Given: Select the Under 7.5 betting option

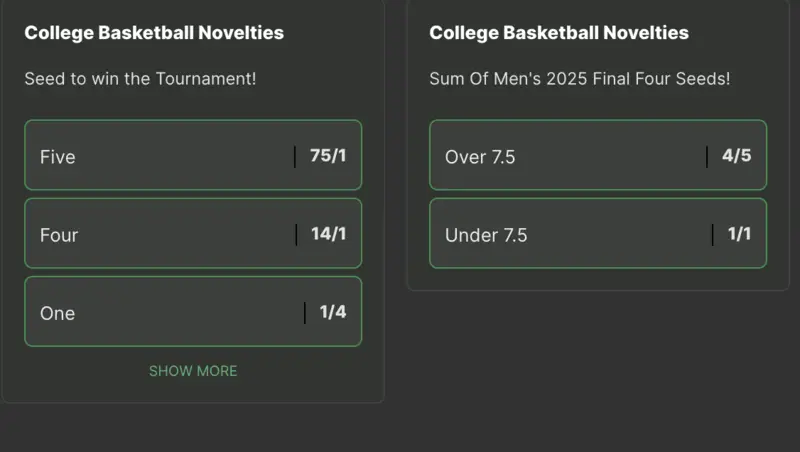Looking at the screenshot, I should click(x=597, y=234).
